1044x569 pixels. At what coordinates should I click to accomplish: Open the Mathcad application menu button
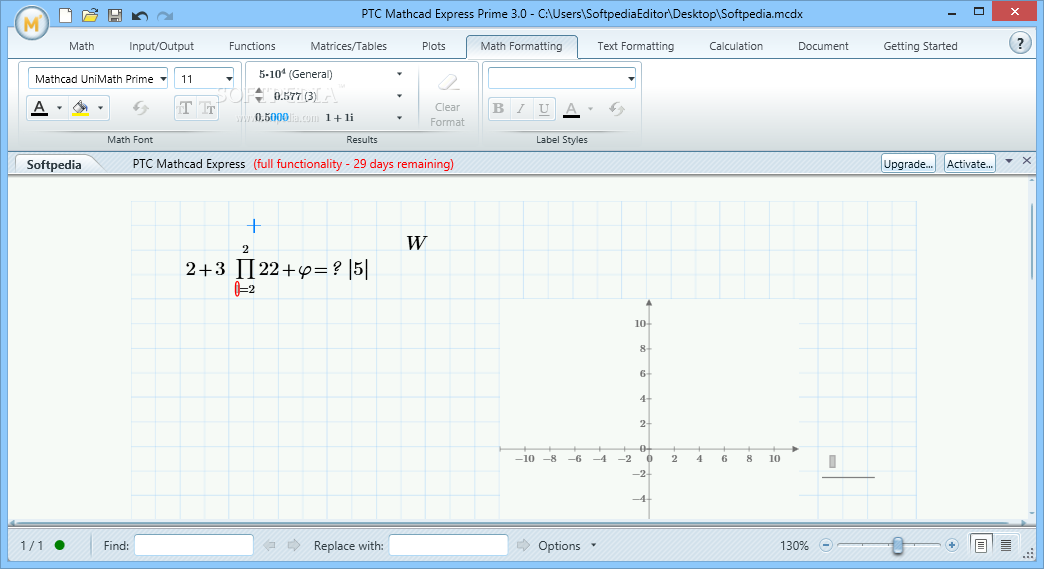click(x=31, y=23)
